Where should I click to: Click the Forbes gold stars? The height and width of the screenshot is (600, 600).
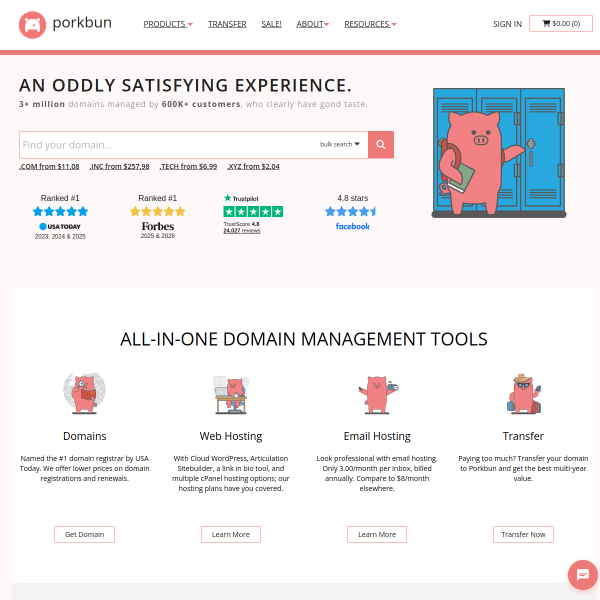click(x=158, y=211)
